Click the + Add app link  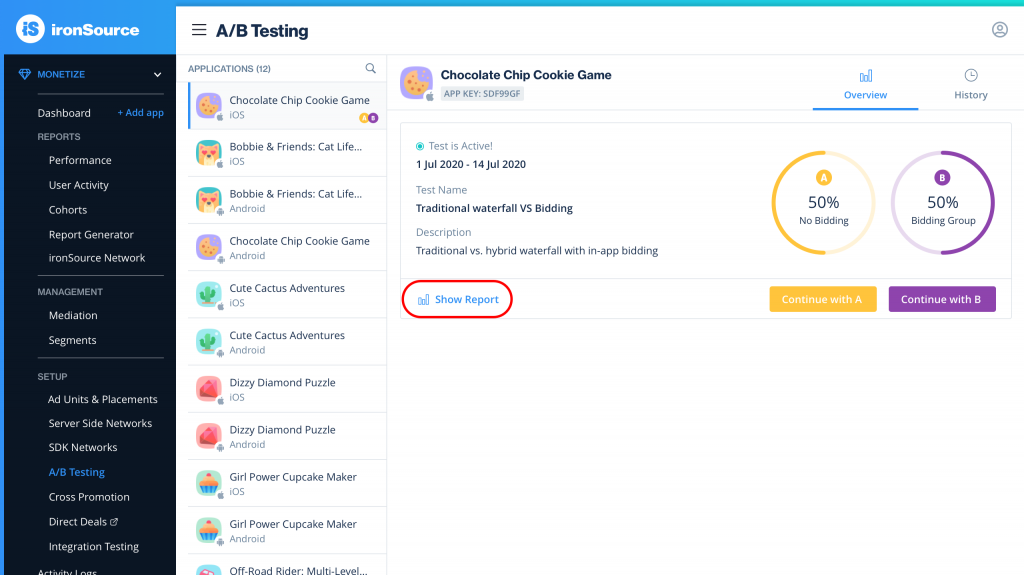click(x=140, y=112)
